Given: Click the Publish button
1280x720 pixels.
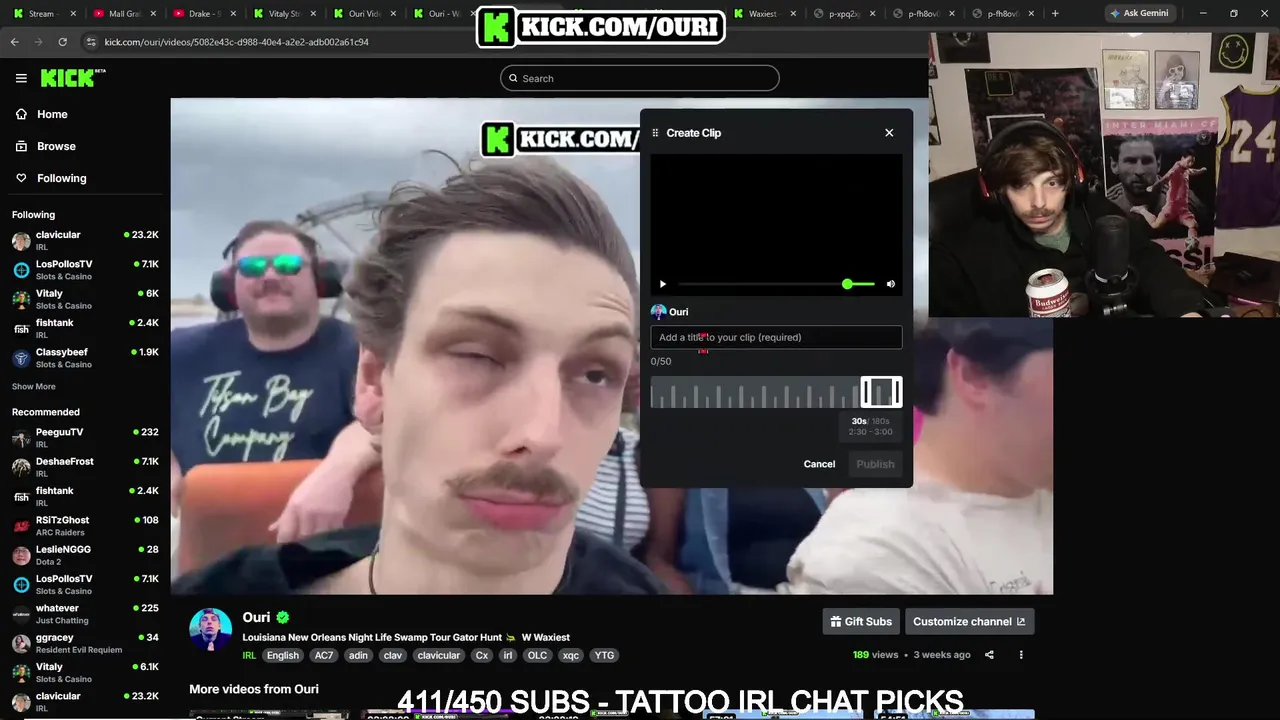Looking at the screenshot, I should pyautogui.click(x=875, y=464).
